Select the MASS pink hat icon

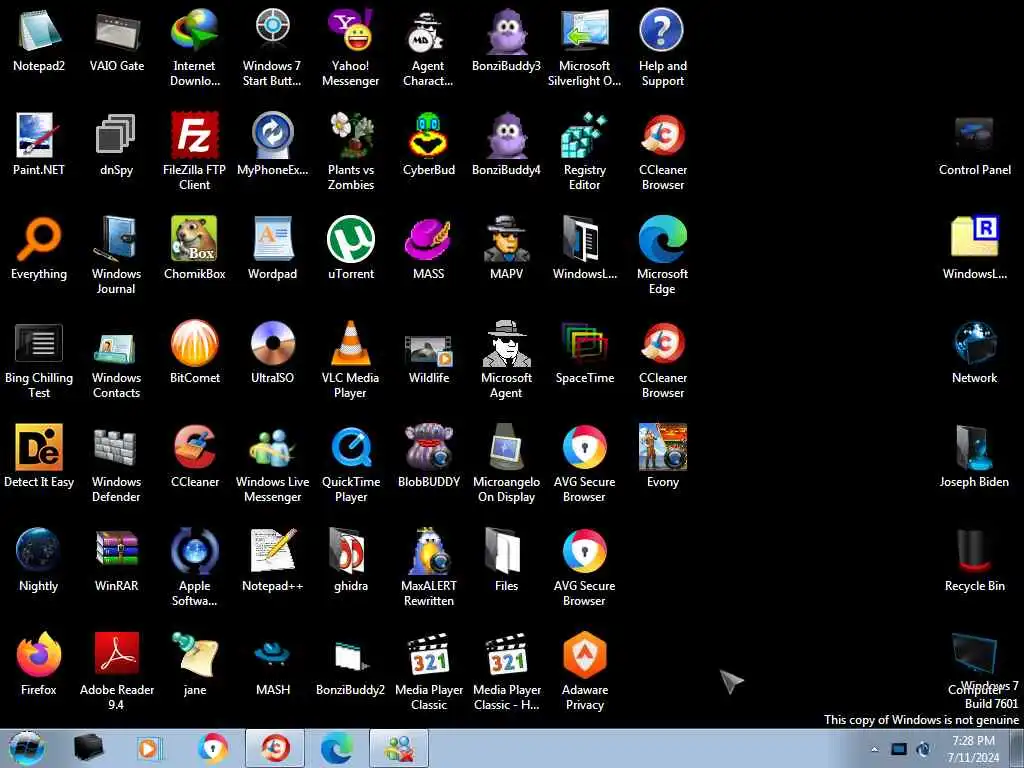[x=428, y=248]
